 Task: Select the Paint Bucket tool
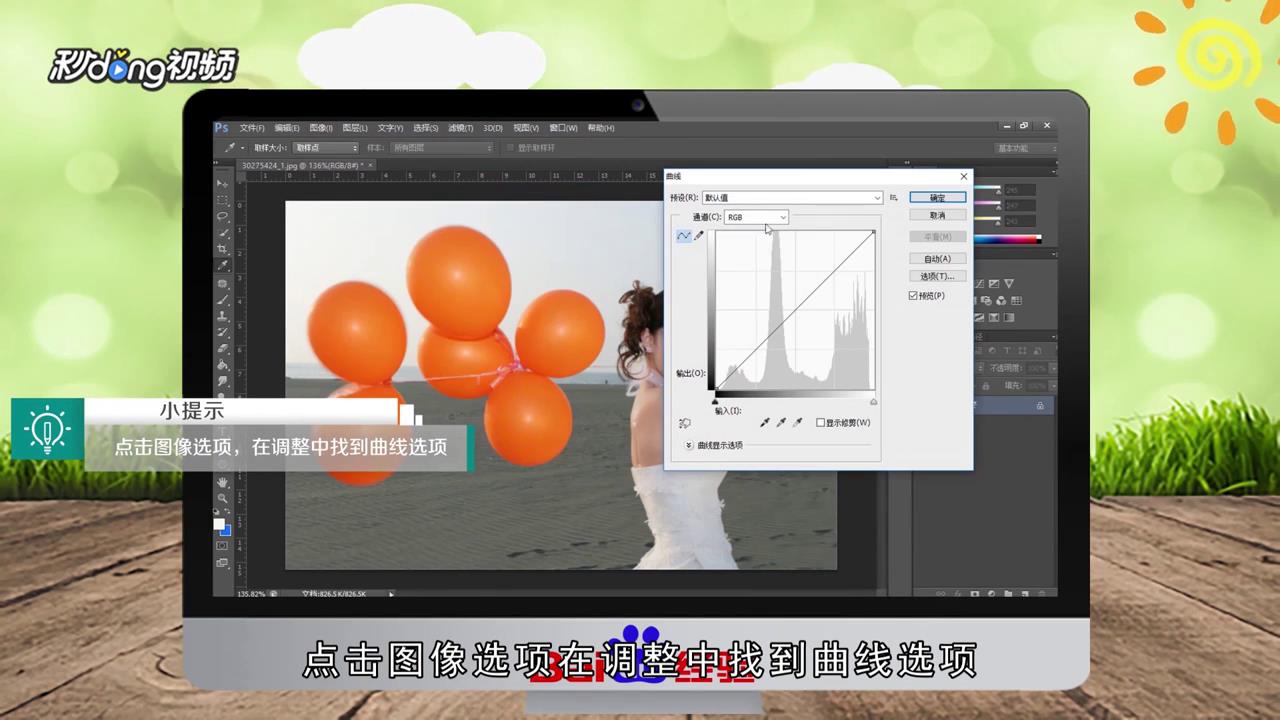(223, 364)
